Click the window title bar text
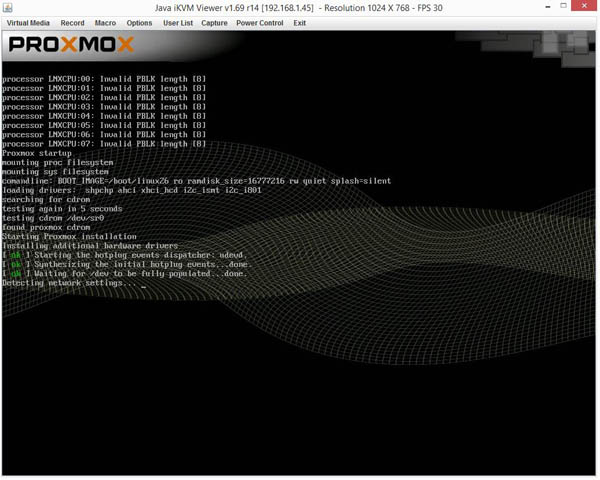 tap(298, 8)
